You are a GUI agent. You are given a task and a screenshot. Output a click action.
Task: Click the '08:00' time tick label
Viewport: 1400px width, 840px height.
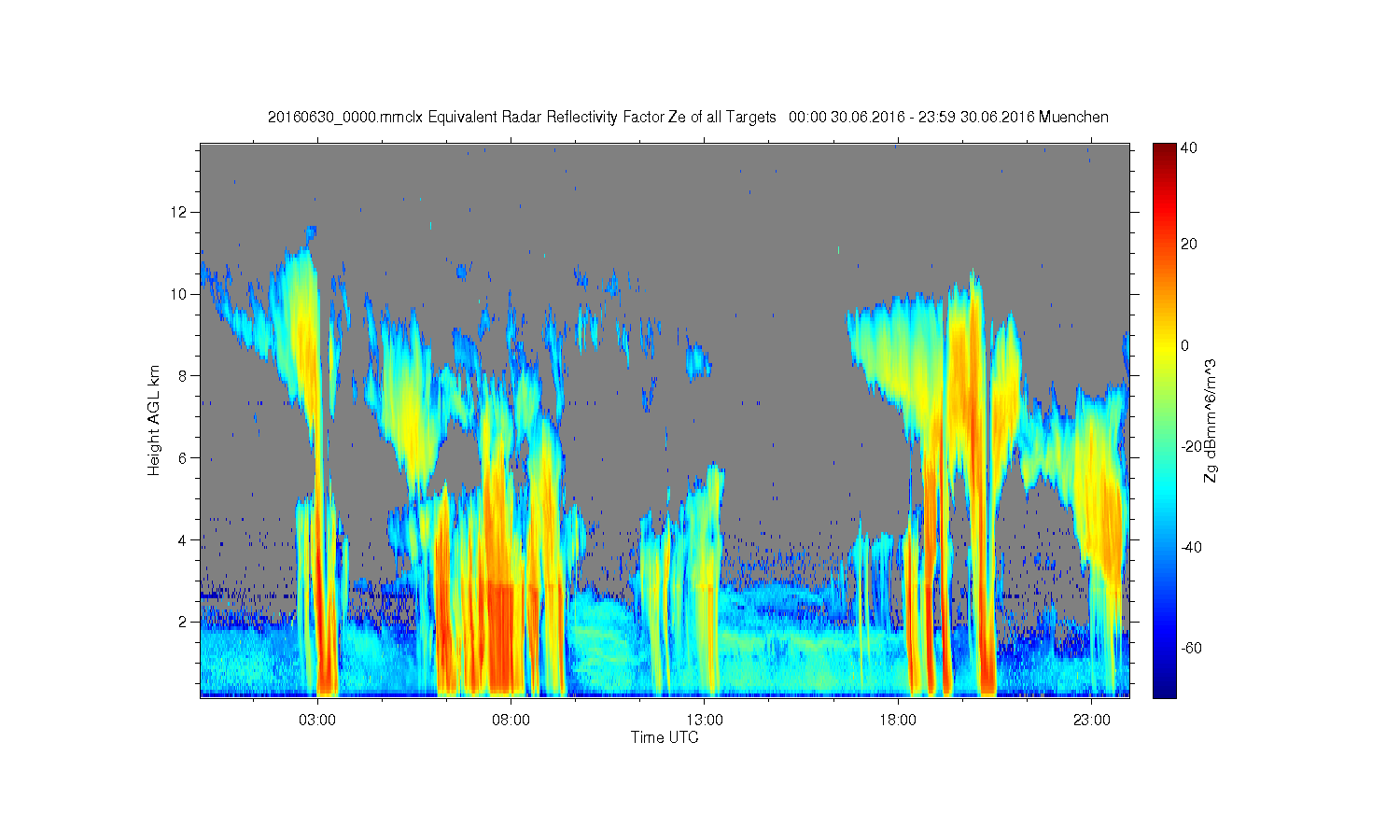point(511,721)
